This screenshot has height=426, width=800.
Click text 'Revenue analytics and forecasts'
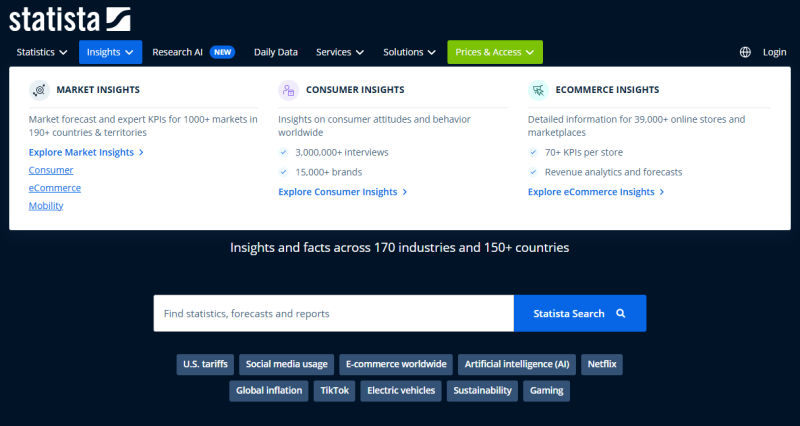click(x=613, y=172)
